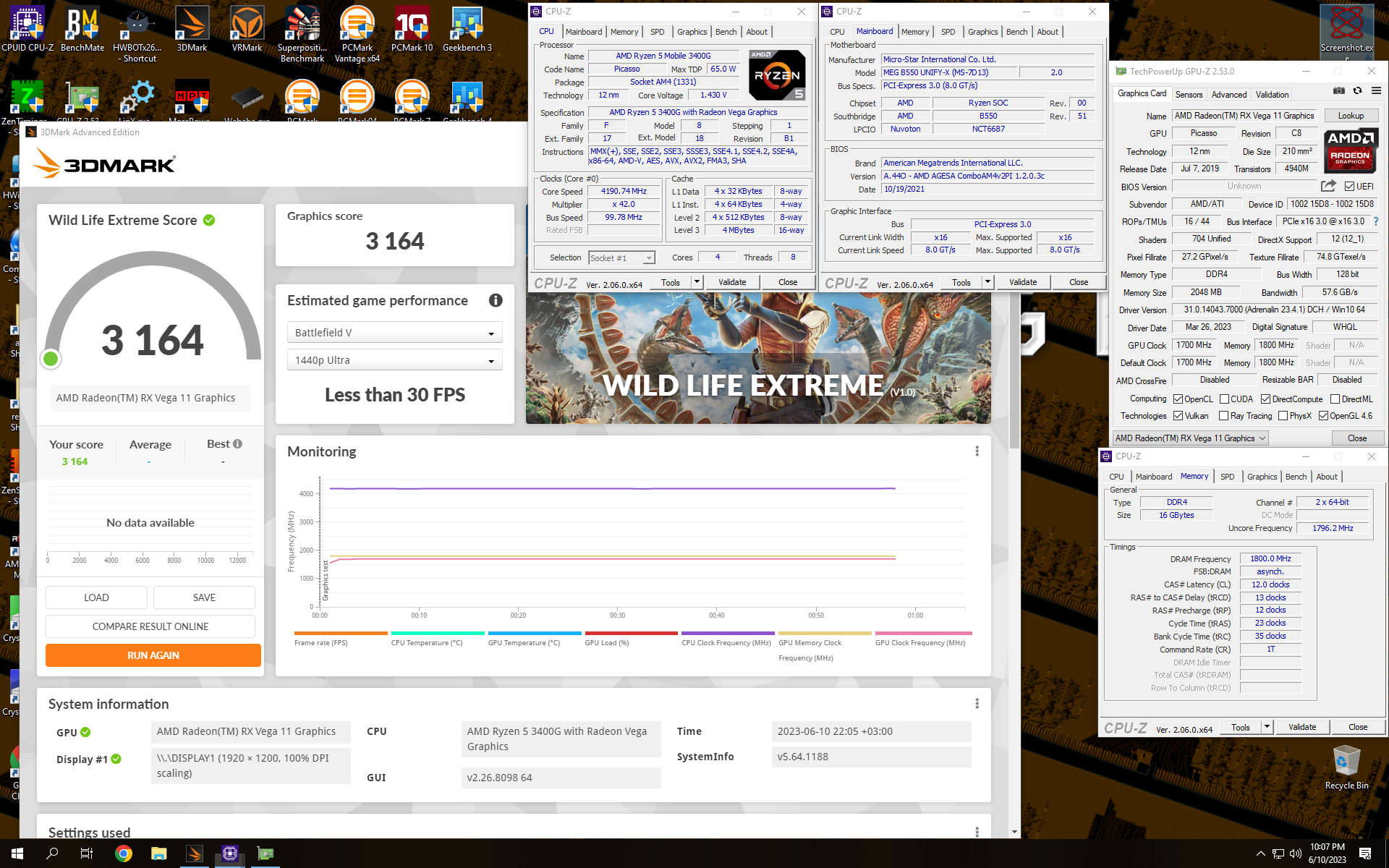Click the LOAD button in 3DMark
The height and width of the screenshot is (868, 1389).
tap(96, 597)
